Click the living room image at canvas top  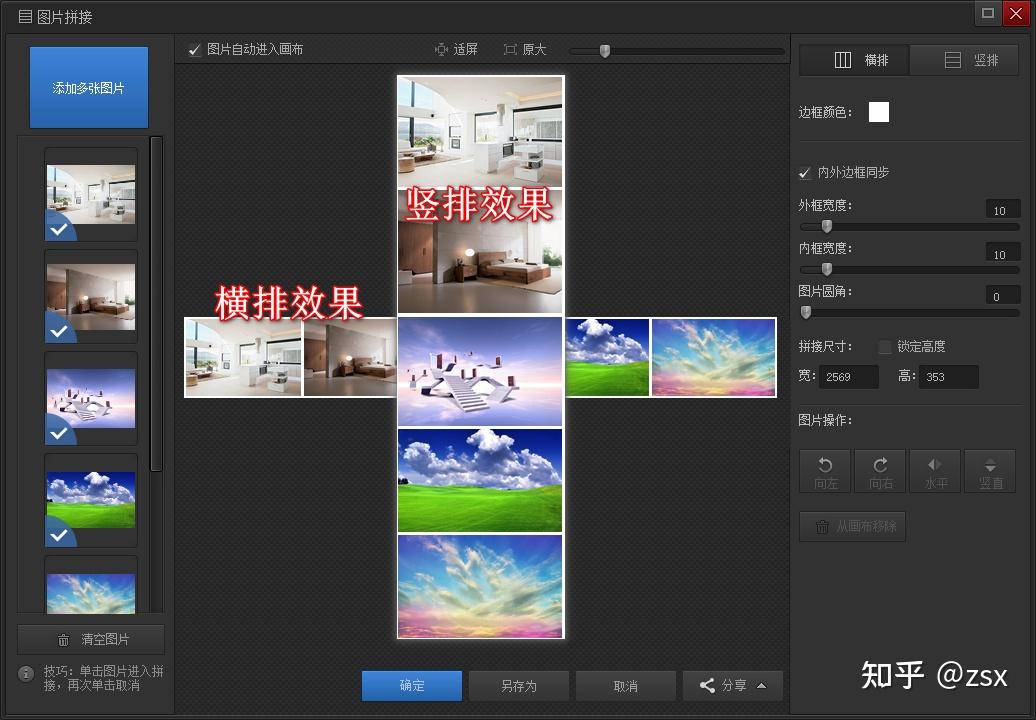coord(480,132)
